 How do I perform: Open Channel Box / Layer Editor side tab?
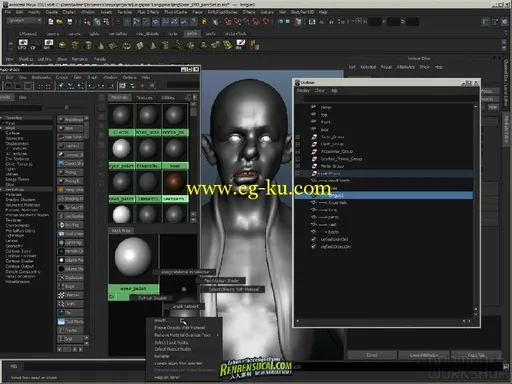[x=505, y=84]
